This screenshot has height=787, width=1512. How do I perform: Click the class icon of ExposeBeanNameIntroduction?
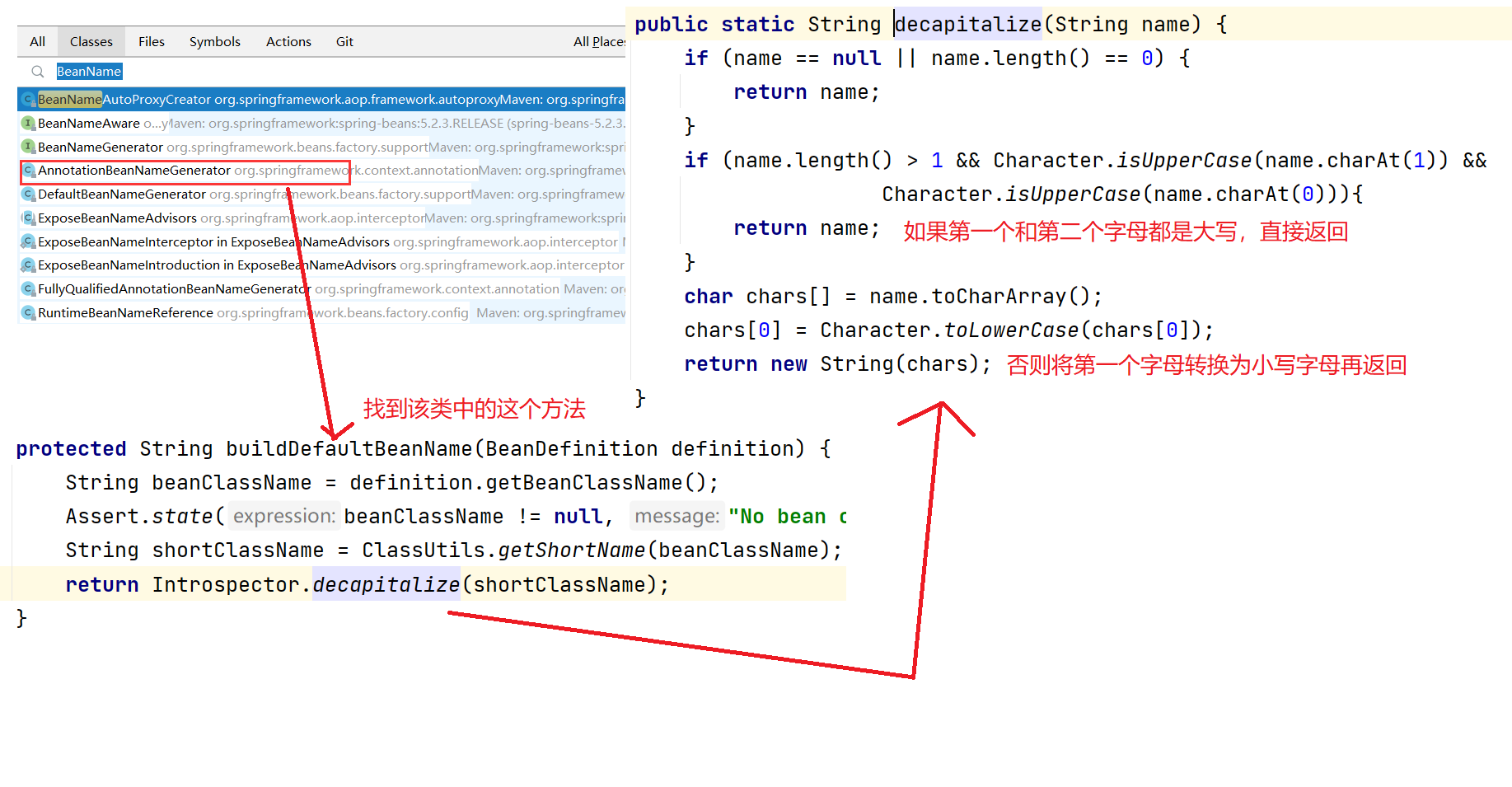[x=28, y=265]
